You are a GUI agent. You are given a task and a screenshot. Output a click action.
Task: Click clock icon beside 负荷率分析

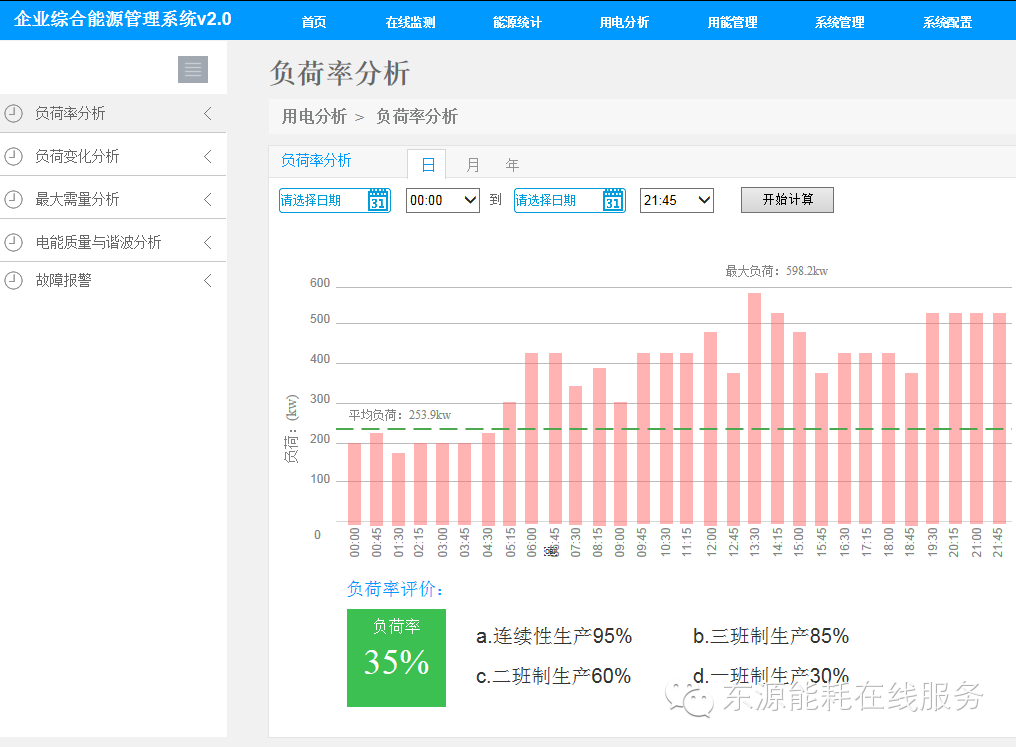[x=13, y=113]
